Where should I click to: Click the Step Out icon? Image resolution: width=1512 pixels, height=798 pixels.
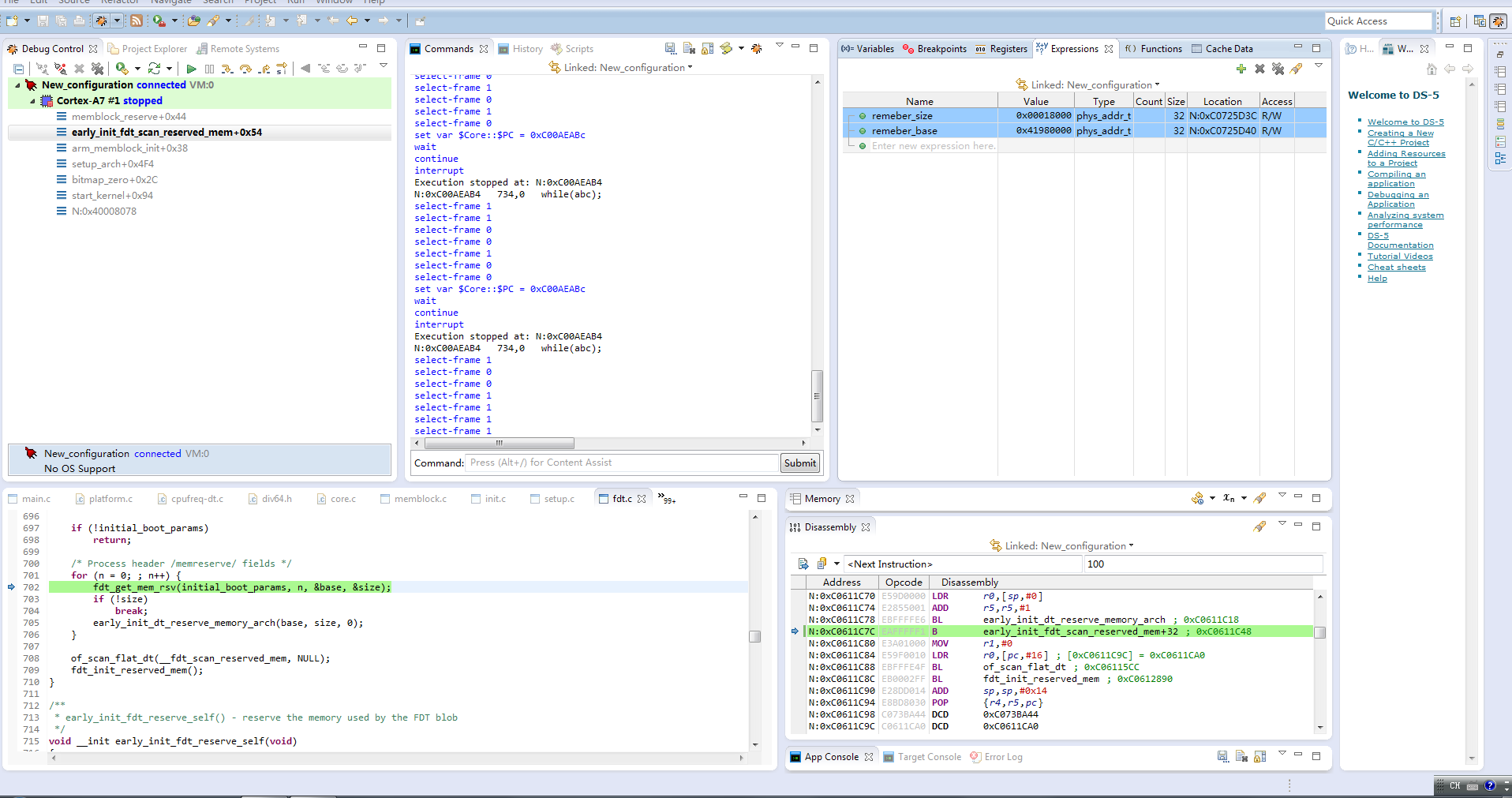tap(264, 69)
